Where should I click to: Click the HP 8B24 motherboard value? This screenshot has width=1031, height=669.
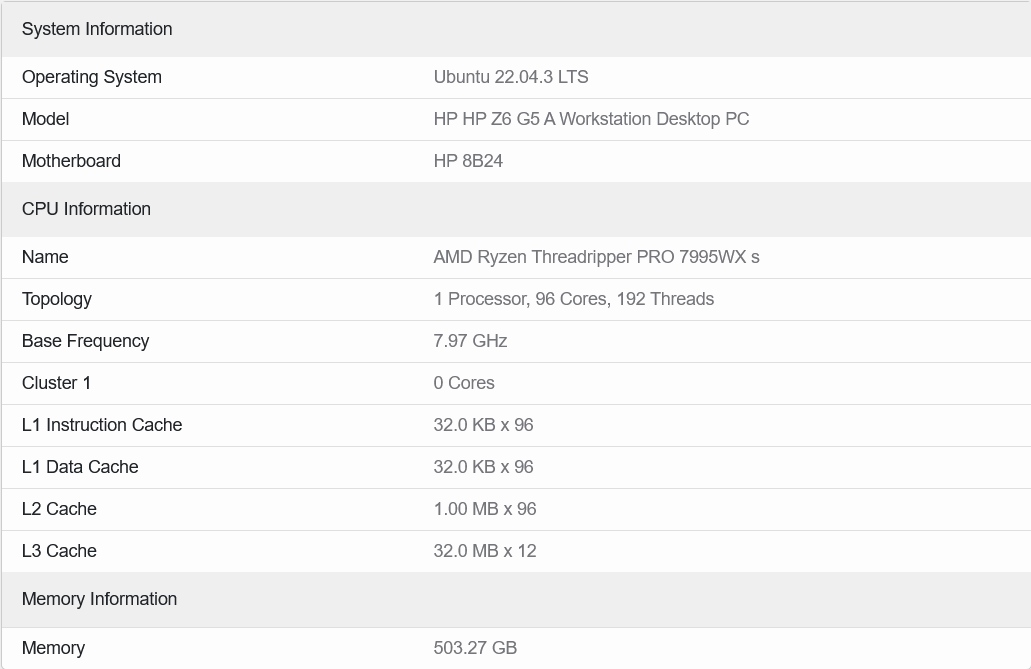click(468, 161)
